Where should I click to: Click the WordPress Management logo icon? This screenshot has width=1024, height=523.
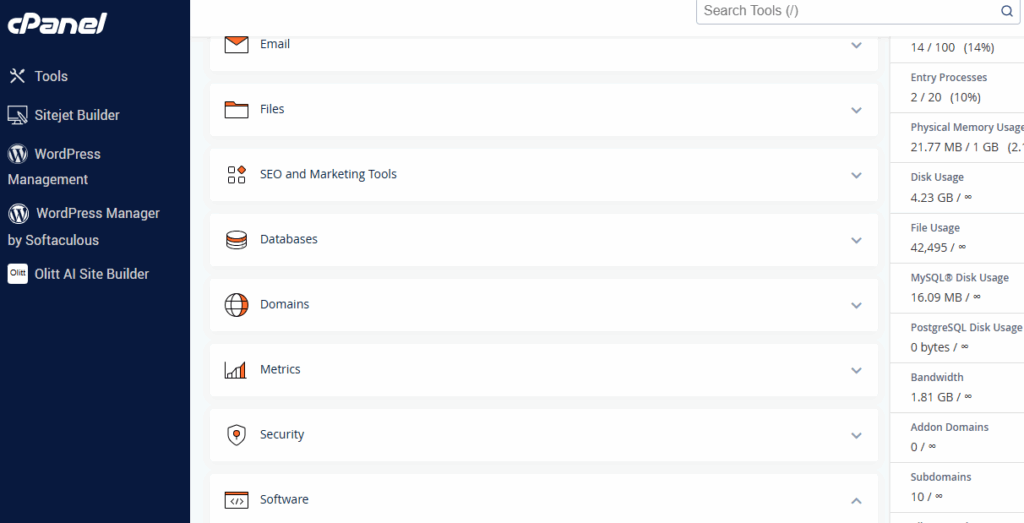click(17, 154)
